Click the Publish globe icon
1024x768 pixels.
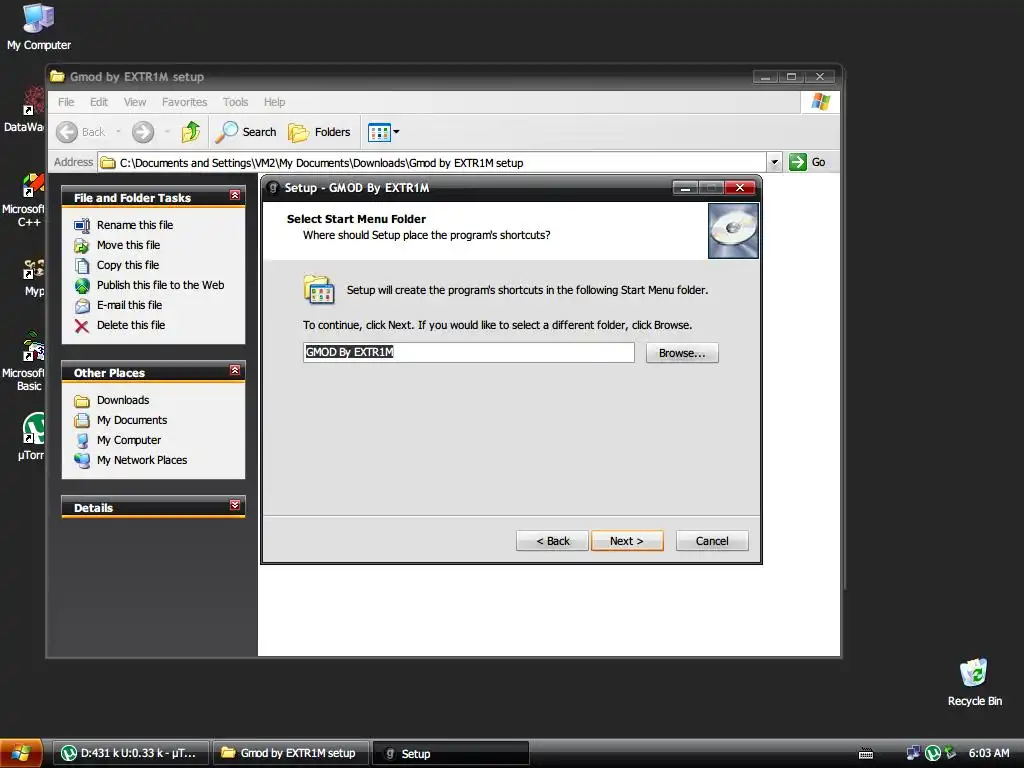click(82, 285)
